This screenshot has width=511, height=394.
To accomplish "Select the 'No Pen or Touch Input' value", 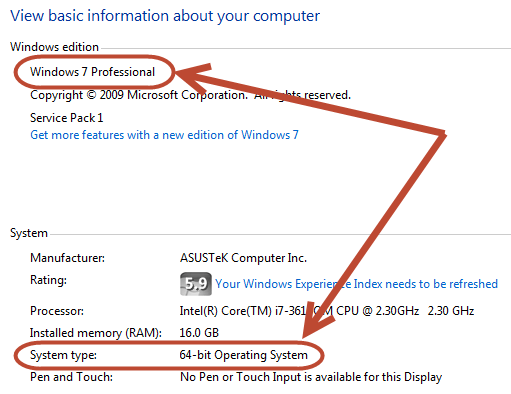I will 311,377.
